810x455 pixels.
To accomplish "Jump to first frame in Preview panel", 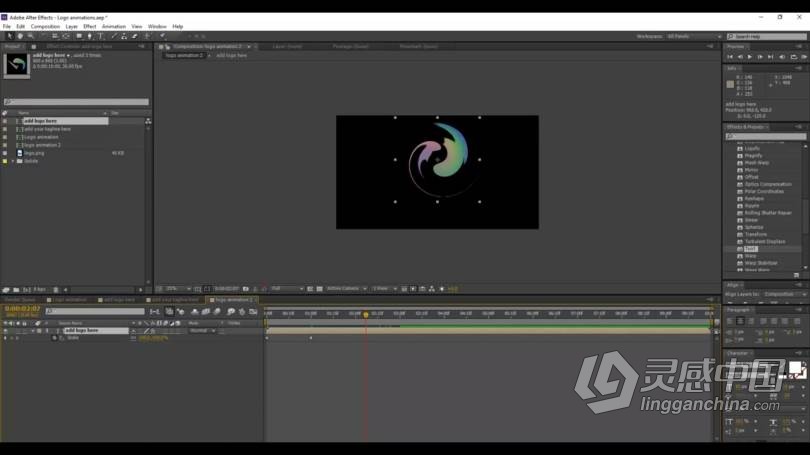I will click(x=731, y=57).
